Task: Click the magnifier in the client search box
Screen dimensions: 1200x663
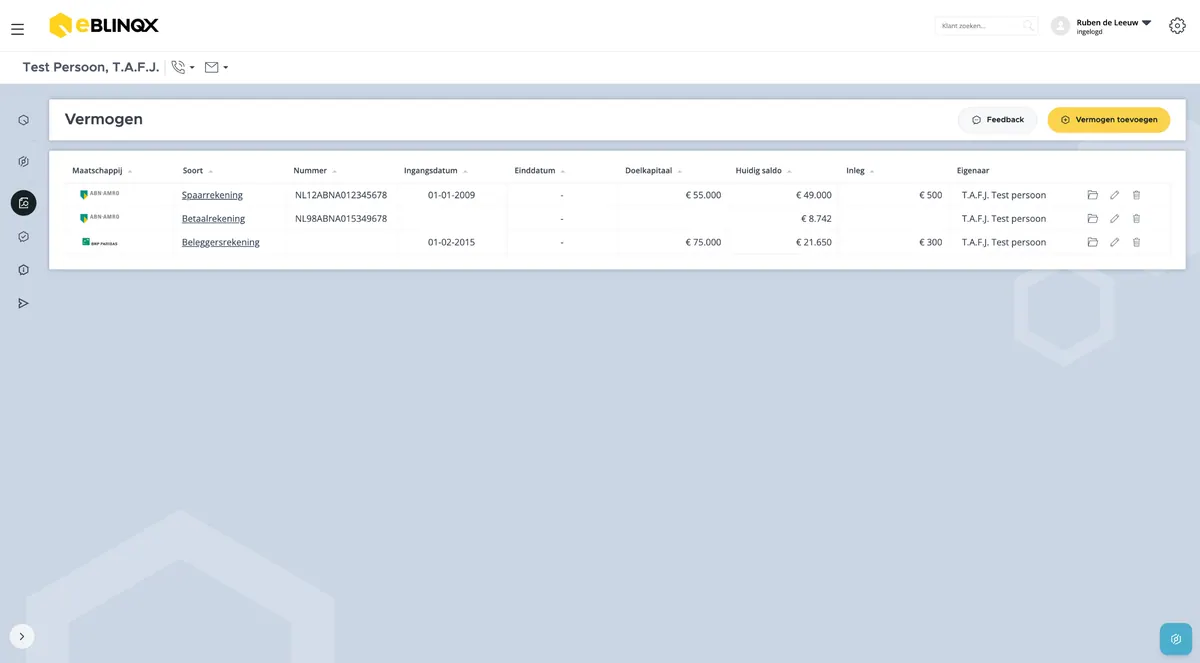Action: (x=1028, y=26)
